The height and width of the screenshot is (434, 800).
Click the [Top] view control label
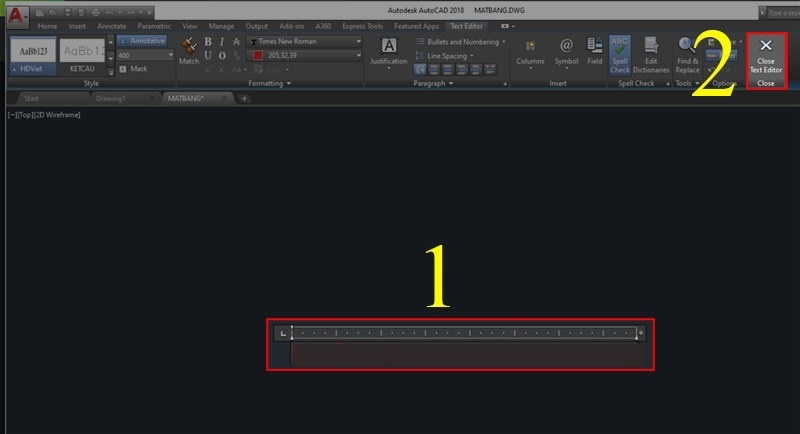[x=24, y=115]
